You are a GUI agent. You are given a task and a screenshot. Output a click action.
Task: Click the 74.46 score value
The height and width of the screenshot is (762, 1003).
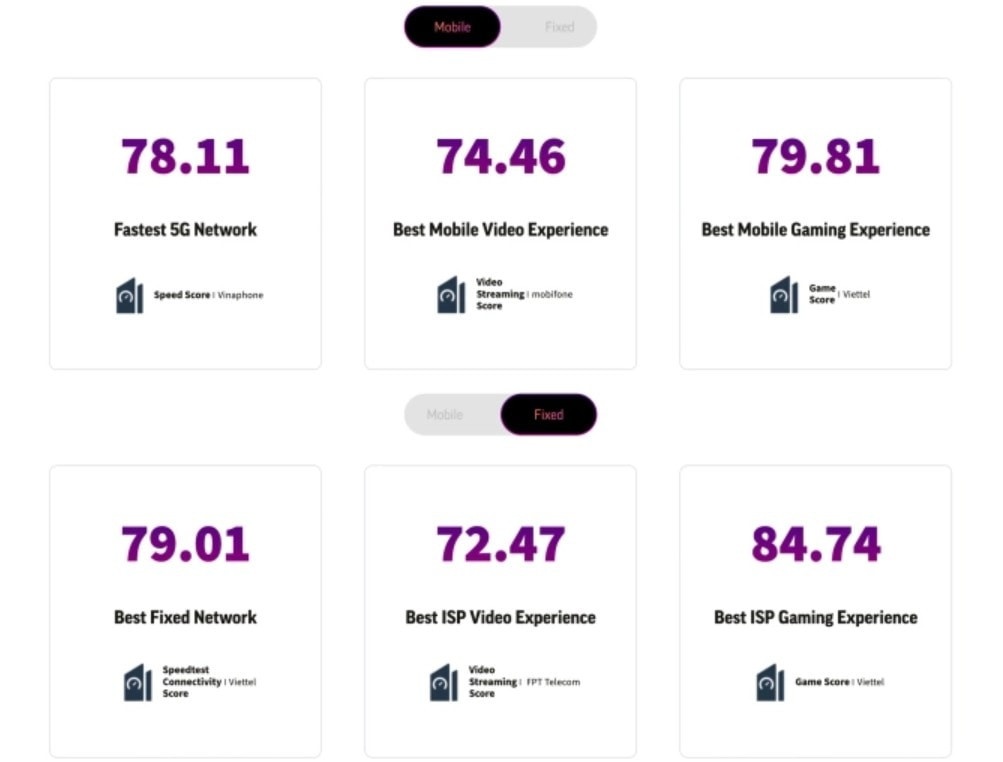500,157
